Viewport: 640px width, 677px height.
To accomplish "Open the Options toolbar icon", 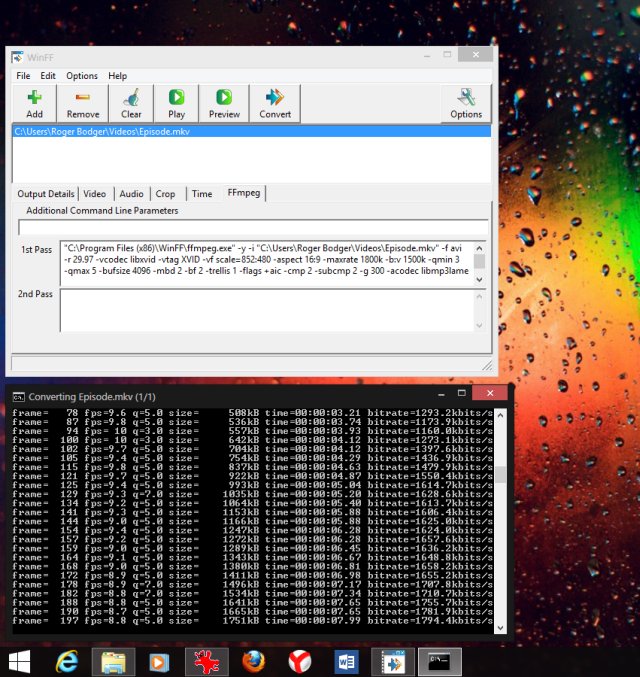I will point(466,103).
